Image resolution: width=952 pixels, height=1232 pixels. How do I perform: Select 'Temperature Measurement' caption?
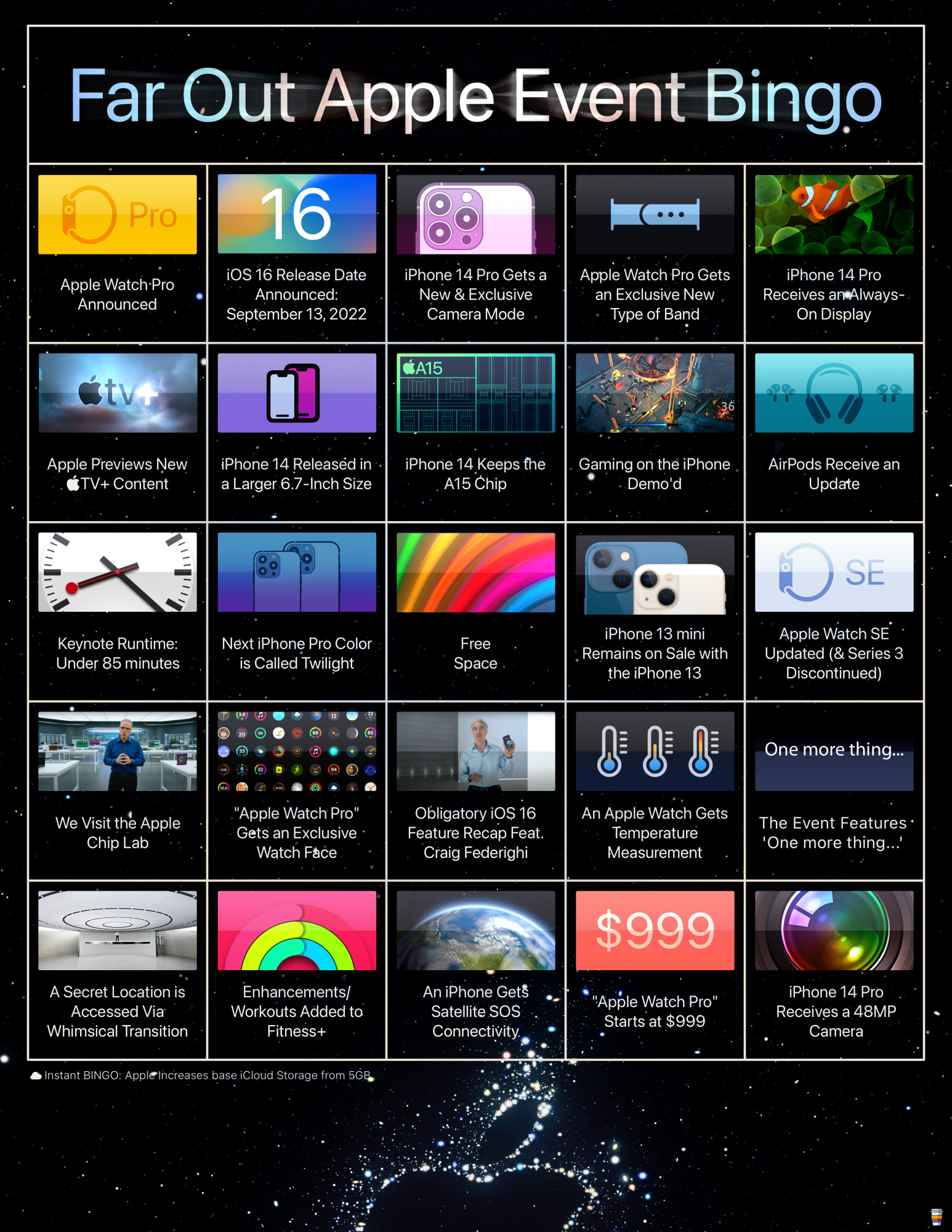click(655, 833)
